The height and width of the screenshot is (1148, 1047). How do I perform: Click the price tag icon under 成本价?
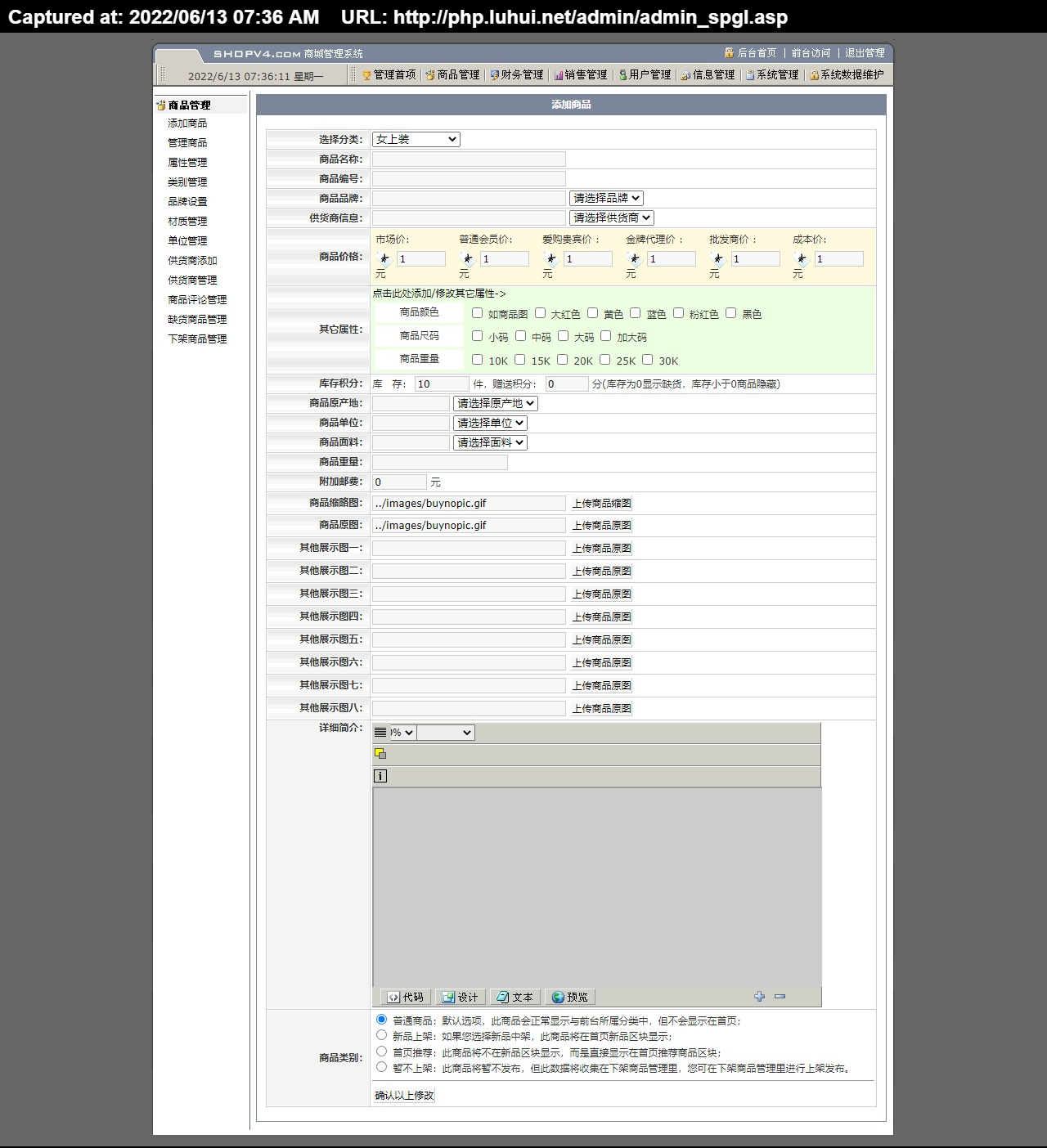[802, 259]
